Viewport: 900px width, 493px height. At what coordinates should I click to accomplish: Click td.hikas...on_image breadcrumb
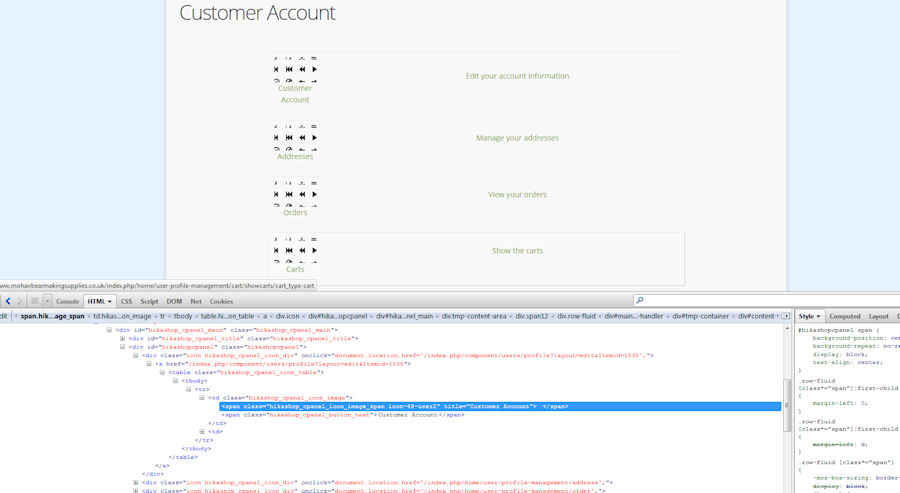(x=122, y=316)
